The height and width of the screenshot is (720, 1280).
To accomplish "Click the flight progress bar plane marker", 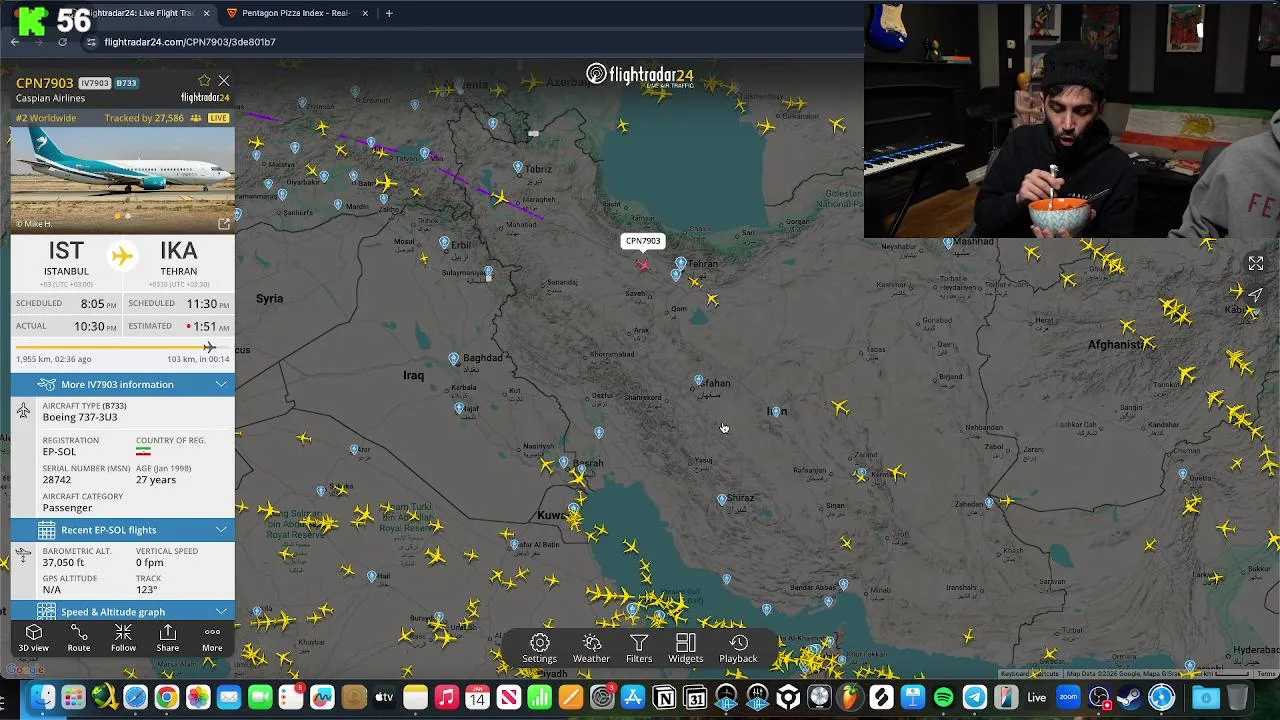I will (x=209, y=347).
